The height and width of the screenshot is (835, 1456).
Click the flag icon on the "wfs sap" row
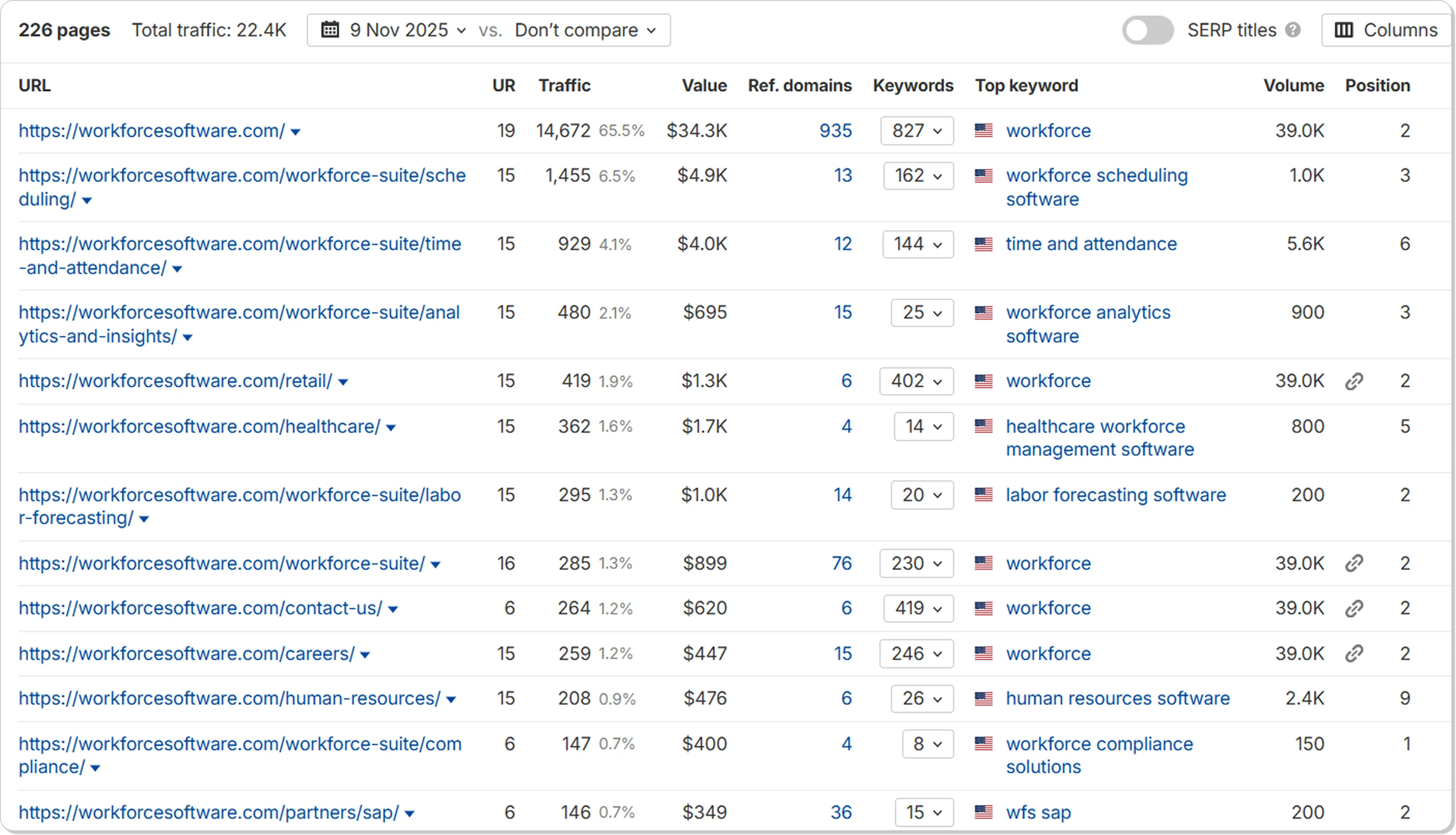[984, 812]
